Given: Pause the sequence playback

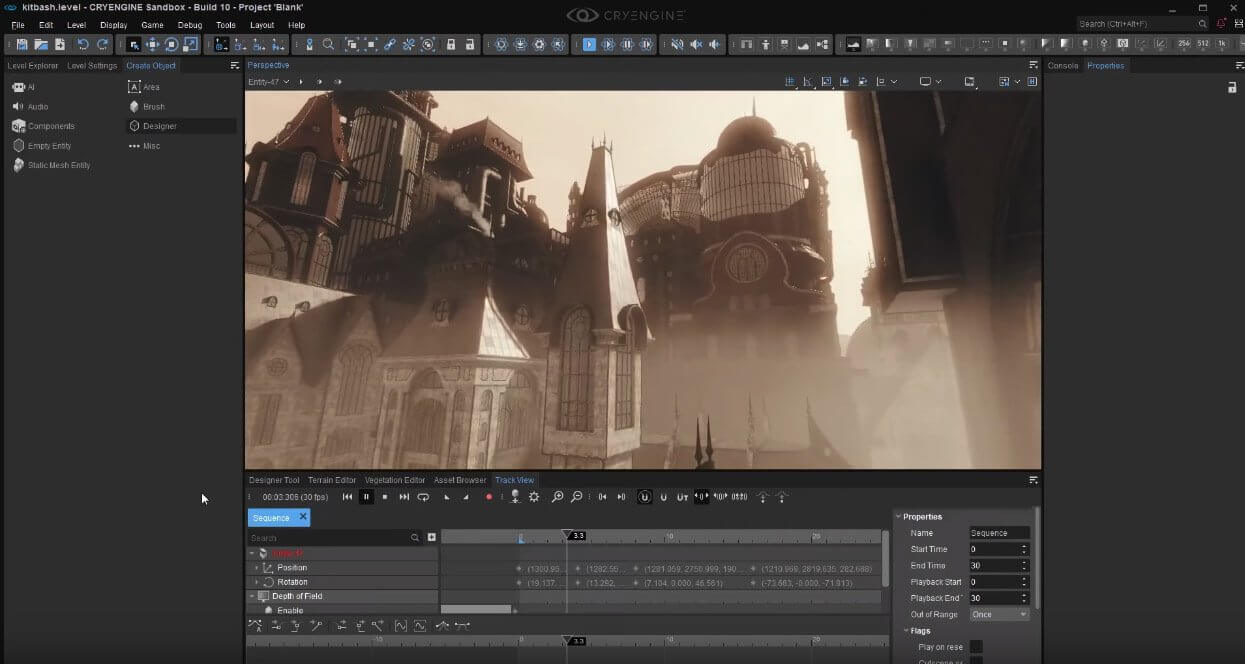Looking at the screenshot, I should tap(366, 497).
